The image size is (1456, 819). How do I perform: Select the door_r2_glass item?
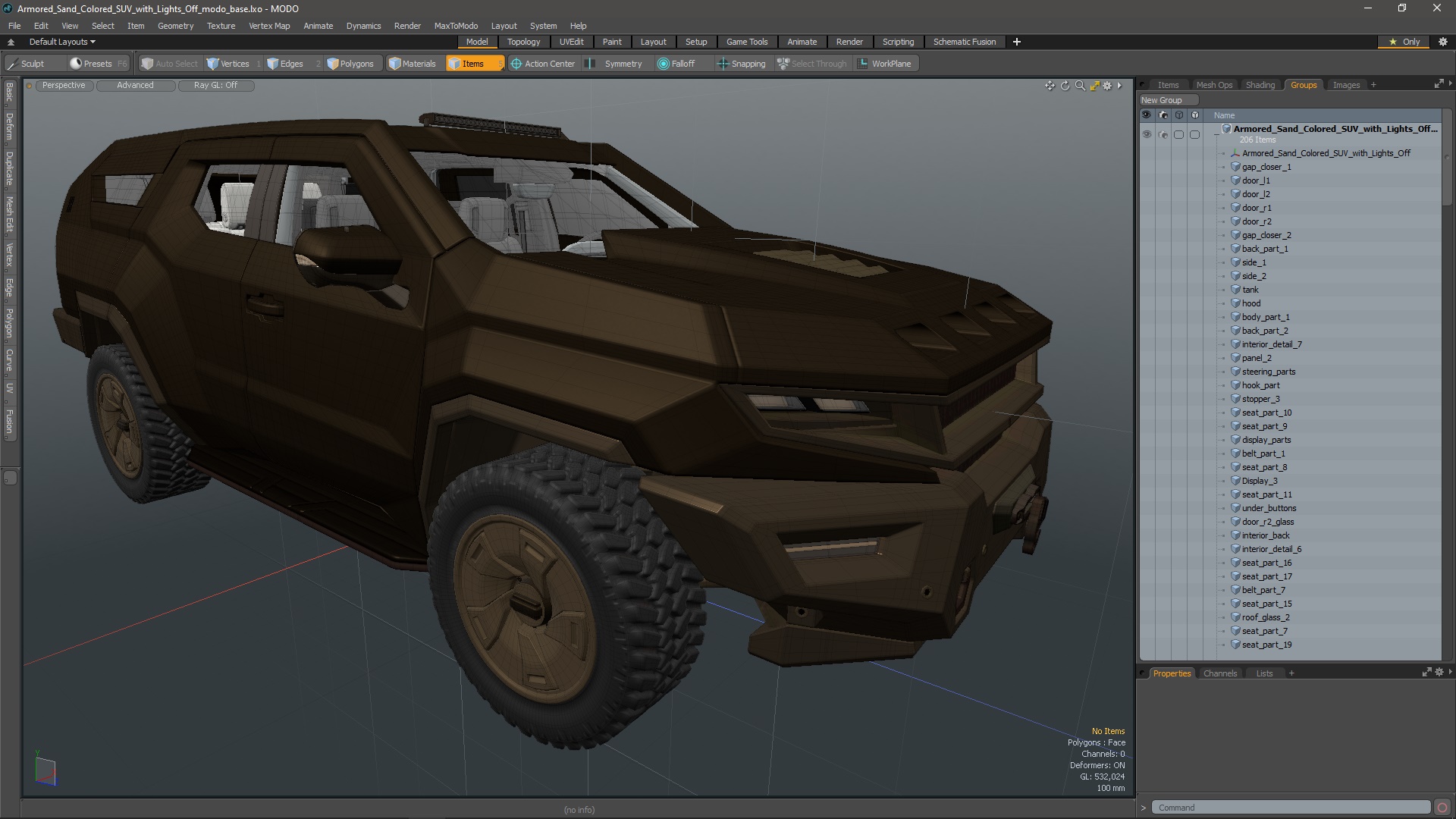point(1267,522)
